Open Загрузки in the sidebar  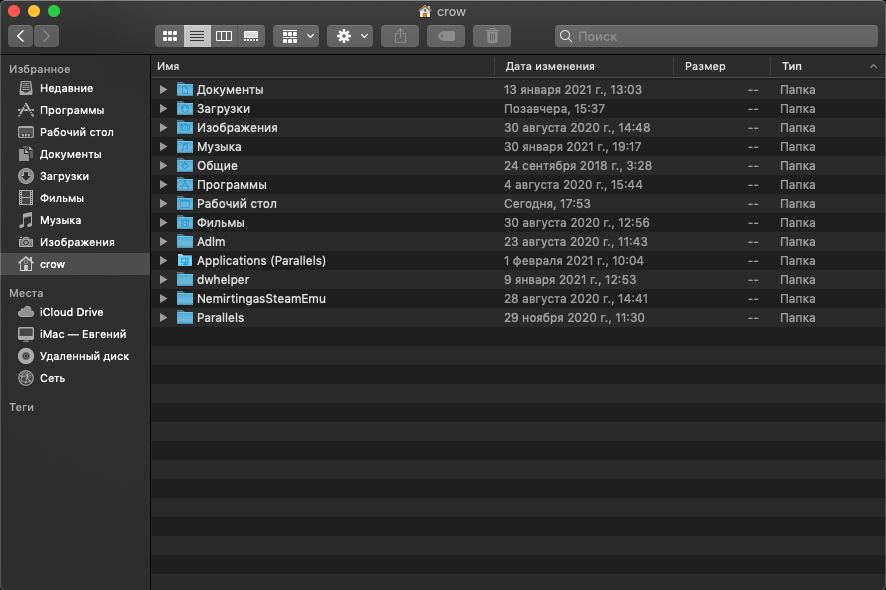[x=75, y=176]
